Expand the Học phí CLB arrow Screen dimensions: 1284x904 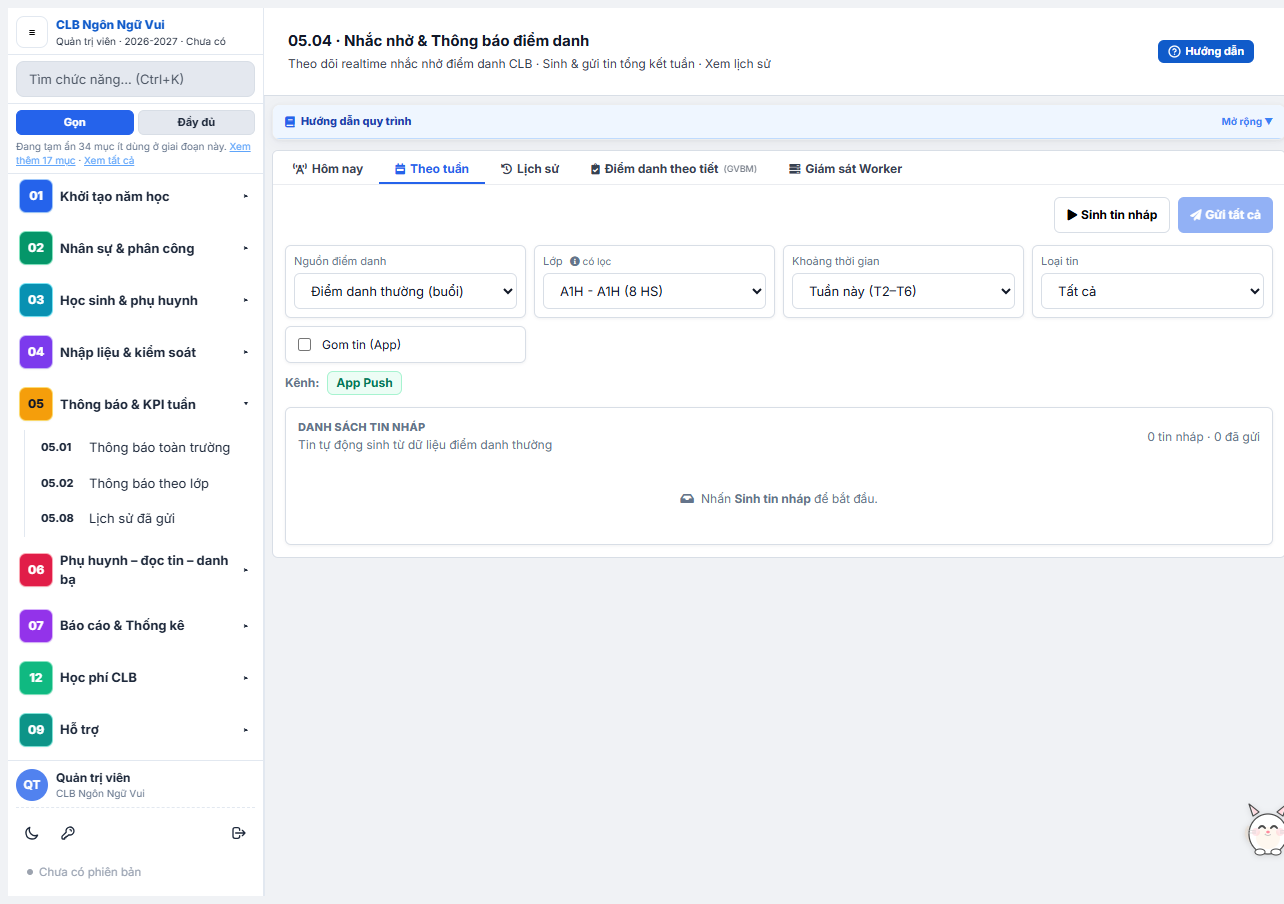pos(246,677)
